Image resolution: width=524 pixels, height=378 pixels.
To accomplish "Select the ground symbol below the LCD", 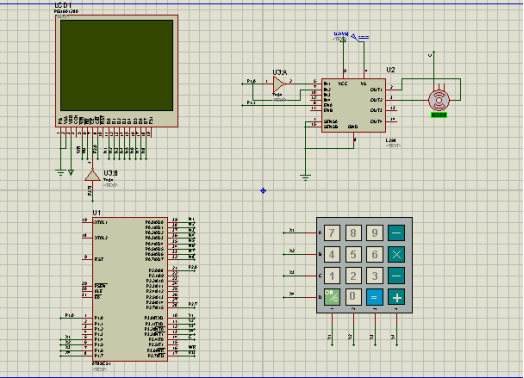I will pyautogui.click(x=60, y=173).
